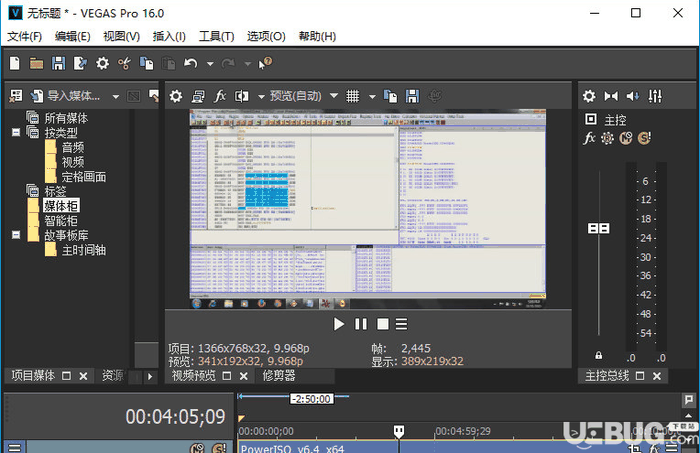This screenshot has width=700, height=453.
Task: Click PowerISO_v6.4_x64 clip on timeline
Action: pos(292,449)
